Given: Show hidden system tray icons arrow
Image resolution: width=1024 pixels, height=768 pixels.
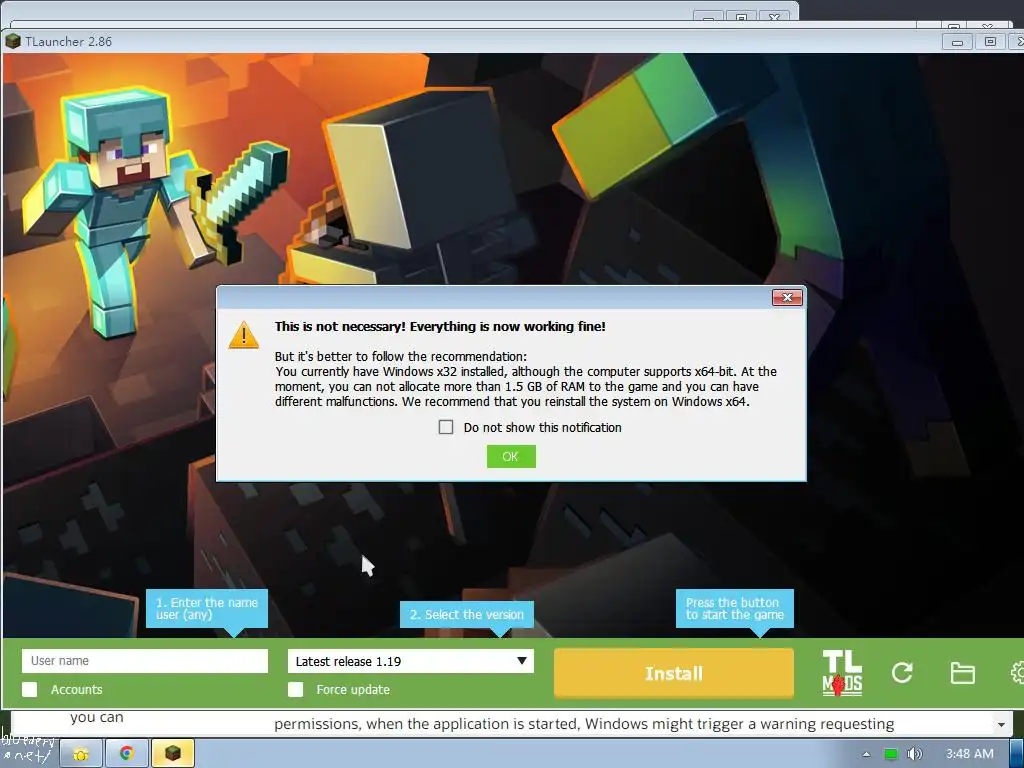Looking at the screenshot, I should 866,754.
